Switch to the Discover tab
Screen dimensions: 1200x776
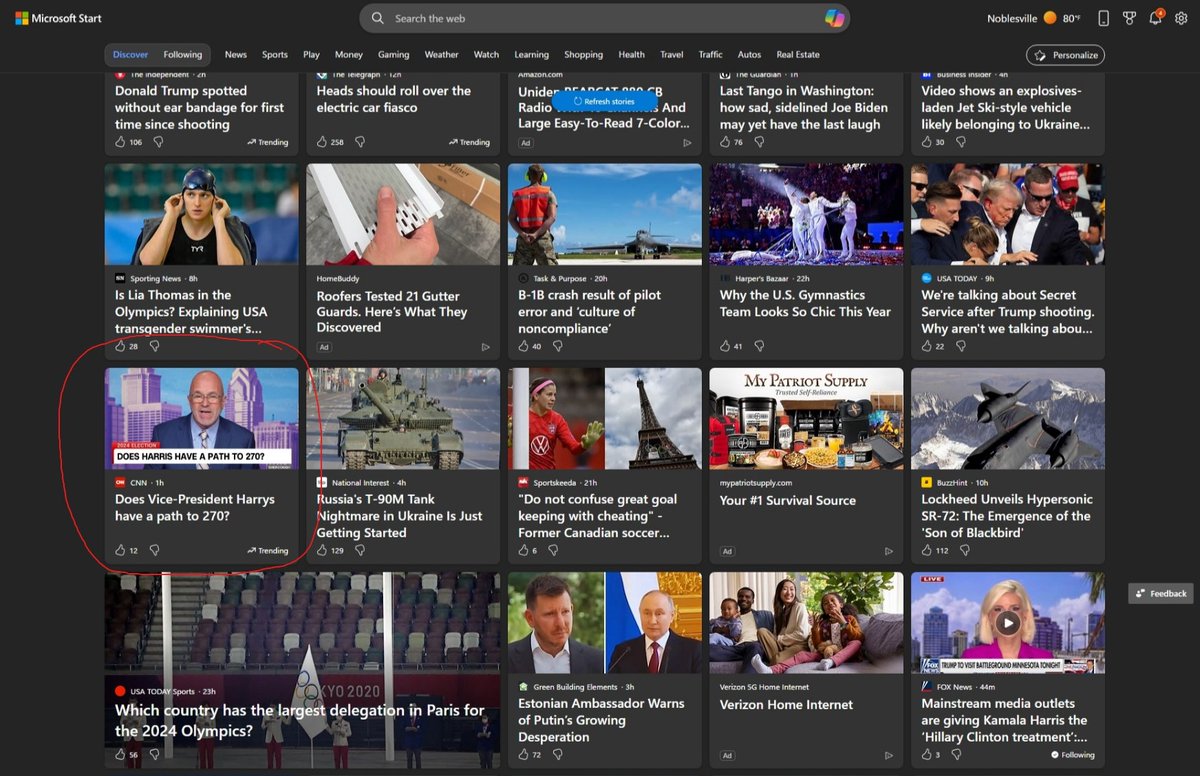pyautogui.click(x=130, y=55)
